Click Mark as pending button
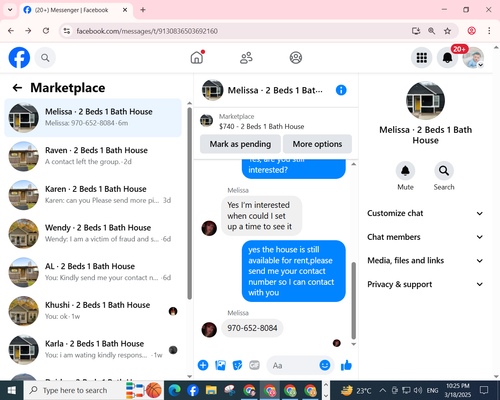 point(240,144)
